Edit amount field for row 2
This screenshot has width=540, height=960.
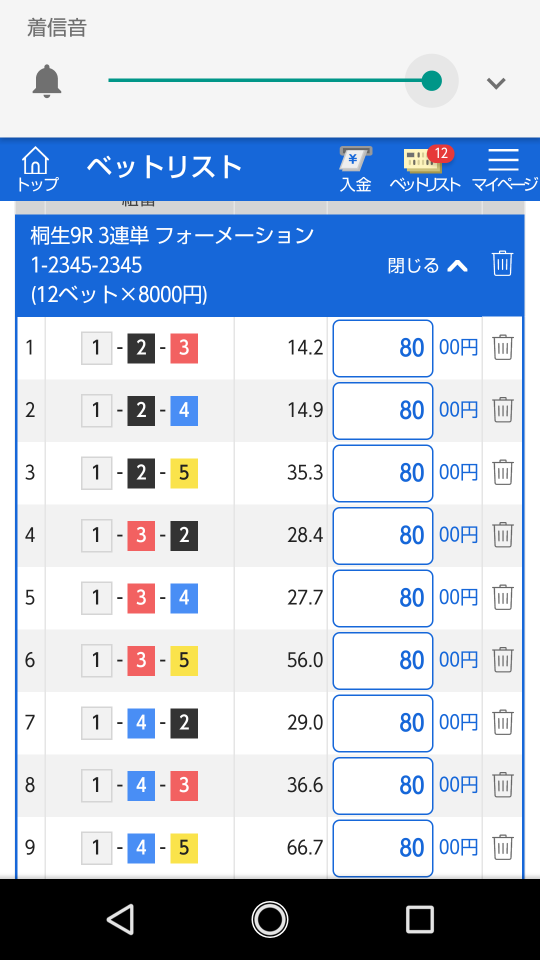coord(383,411)
